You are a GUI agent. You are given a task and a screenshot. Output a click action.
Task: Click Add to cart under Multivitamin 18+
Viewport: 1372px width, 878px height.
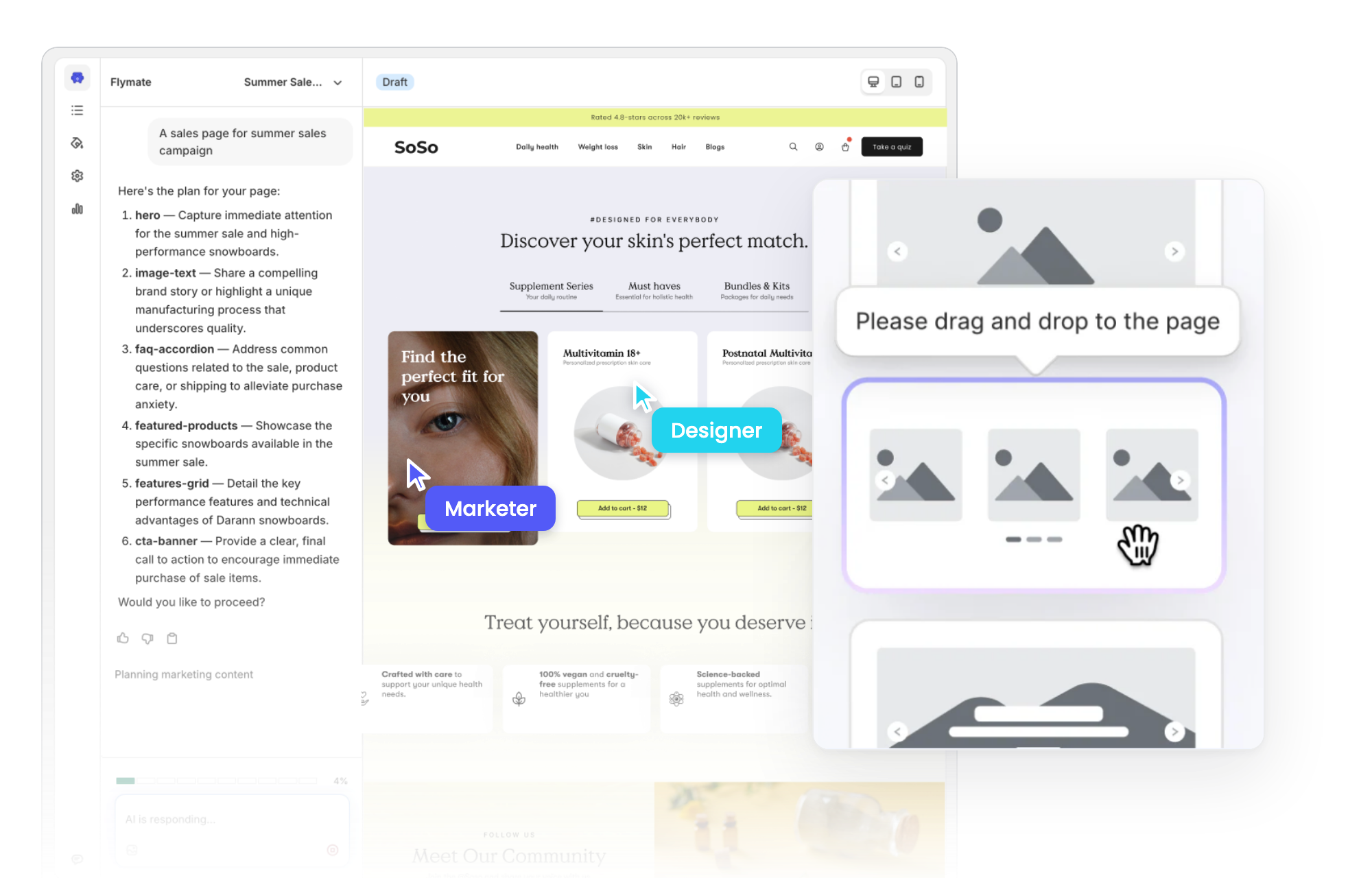pyautogui.click(x=622, y=508)
